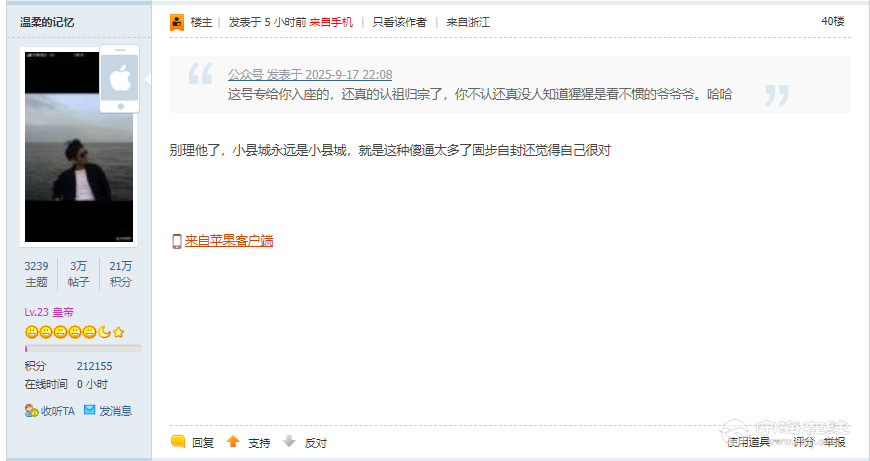Click the 3万 帖子 count
Viewport: 870px width, 461px height.
coord(78,274)
